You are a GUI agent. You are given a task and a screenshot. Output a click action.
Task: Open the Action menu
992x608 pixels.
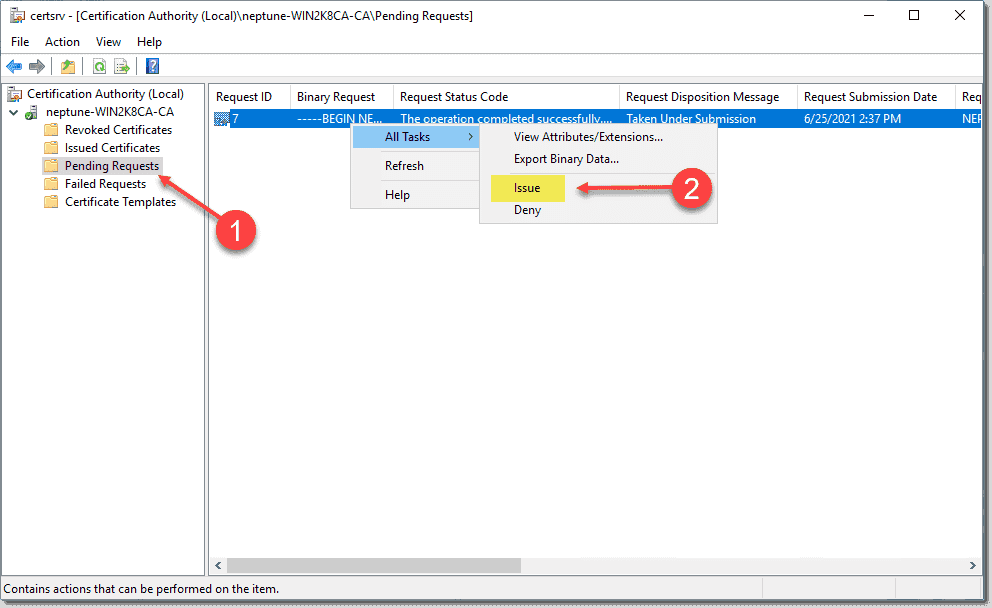click(x=62, y=42)
